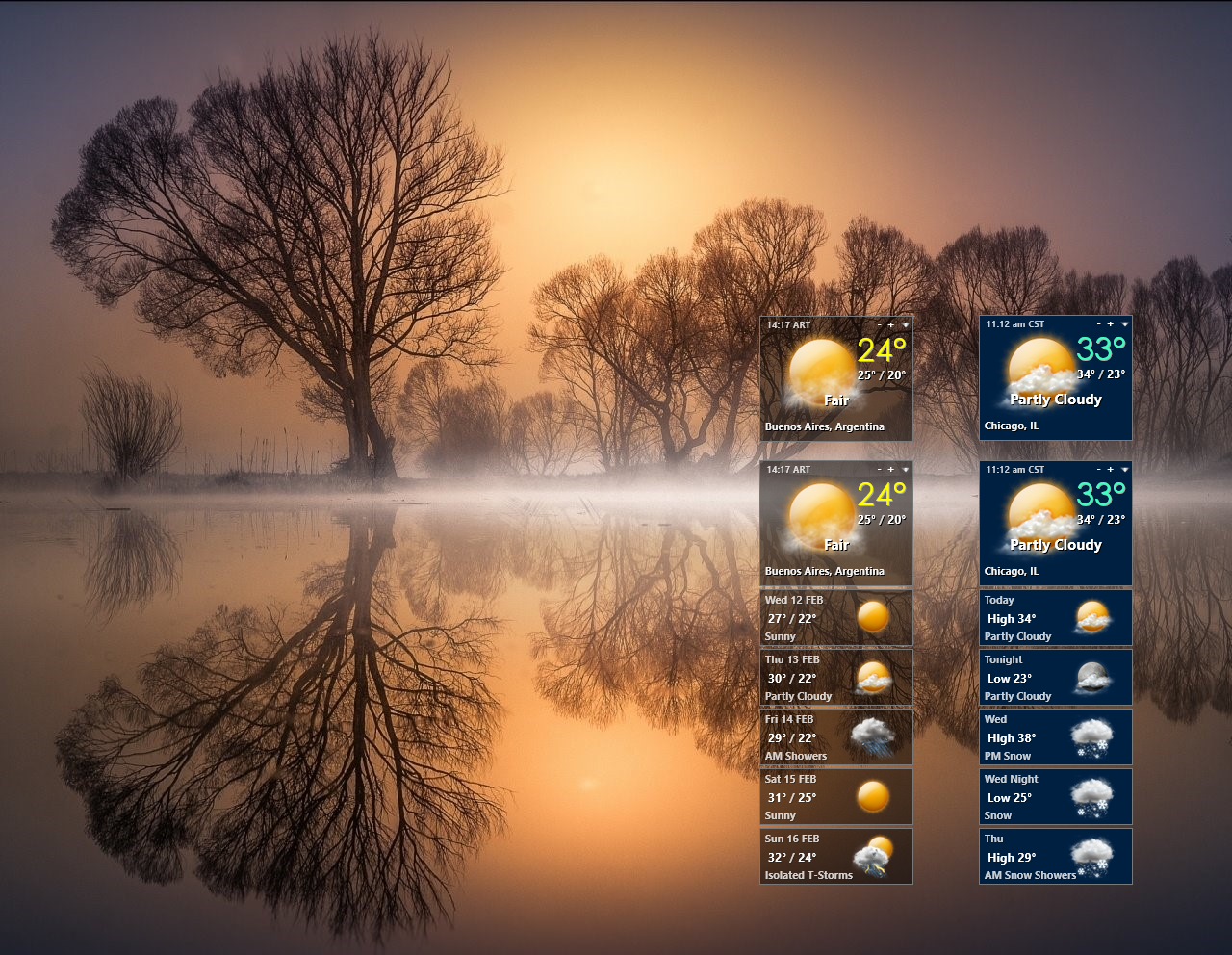Click minus button on compact Chicago widget
Viewport: 1232px width, 955px height.
point(1099,324)
